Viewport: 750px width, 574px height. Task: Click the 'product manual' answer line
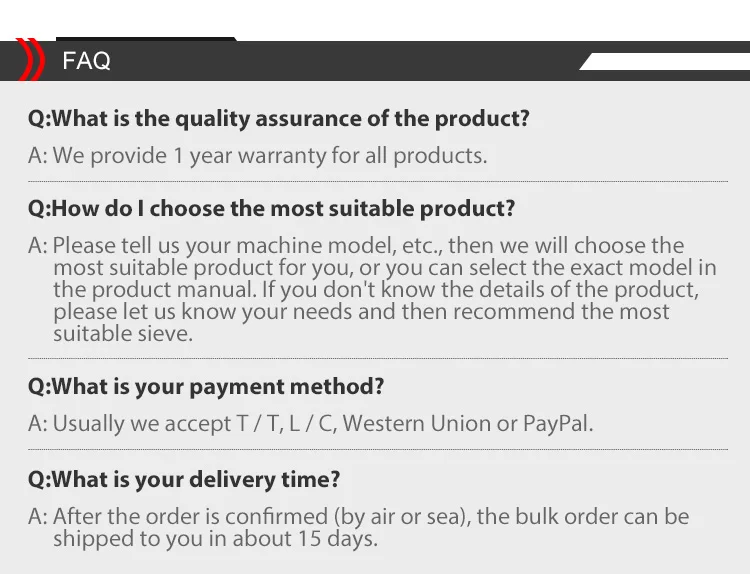point(376,289)
